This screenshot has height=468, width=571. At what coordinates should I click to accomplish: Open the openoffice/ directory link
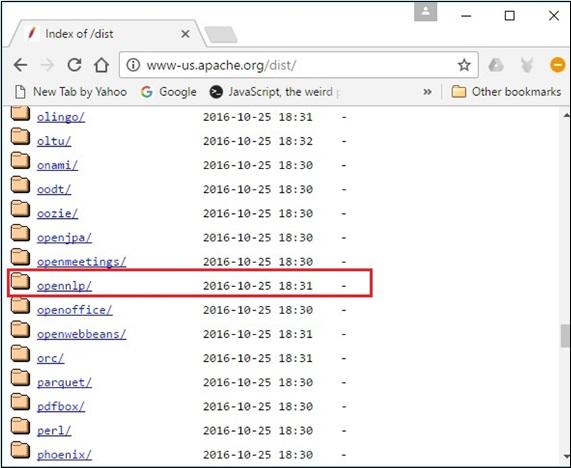coord(75,310)
